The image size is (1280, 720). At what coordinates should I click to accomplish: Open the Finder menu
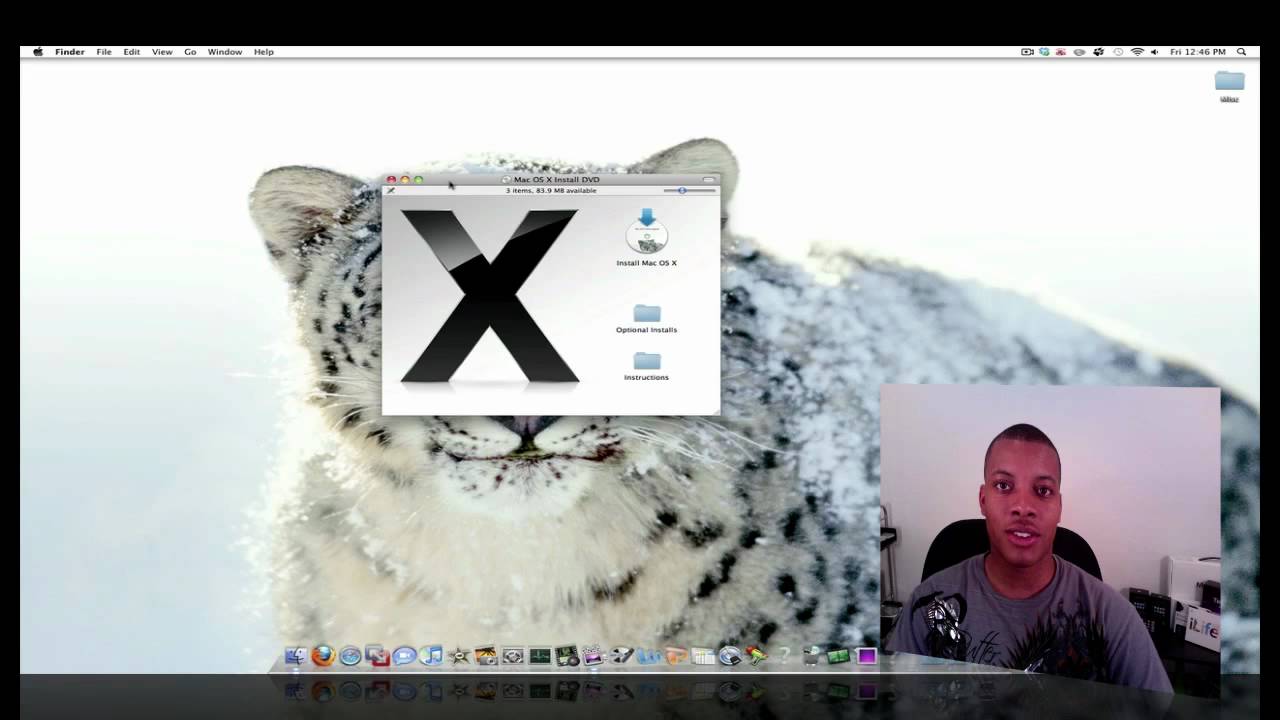click(x=70, y=52)
